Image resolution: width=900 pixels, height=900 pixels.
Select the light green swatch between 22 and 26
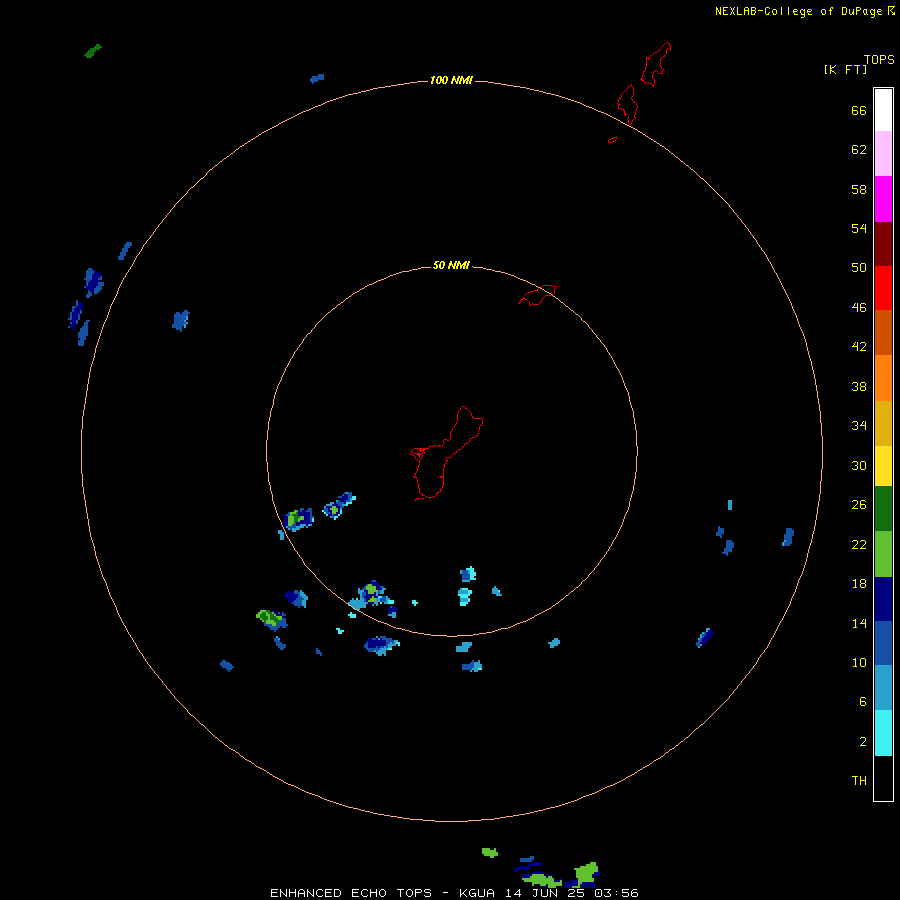coord(883,554)
